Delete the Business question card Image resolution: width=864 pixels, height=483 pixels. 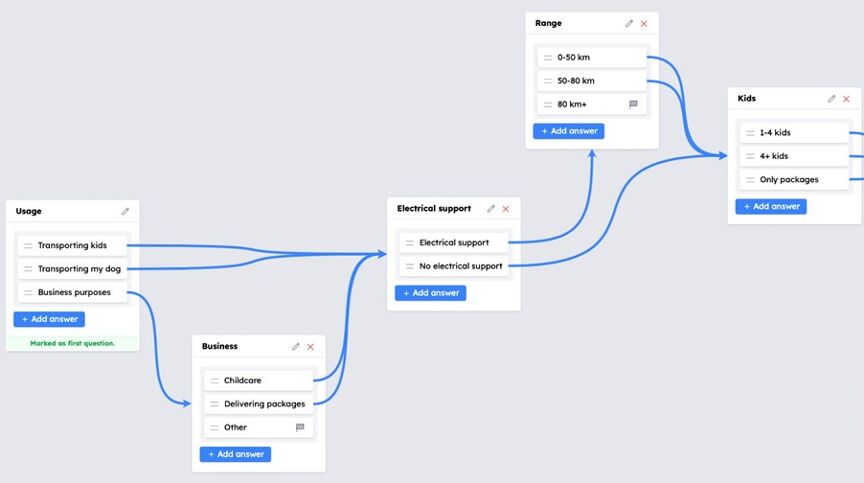311,347
